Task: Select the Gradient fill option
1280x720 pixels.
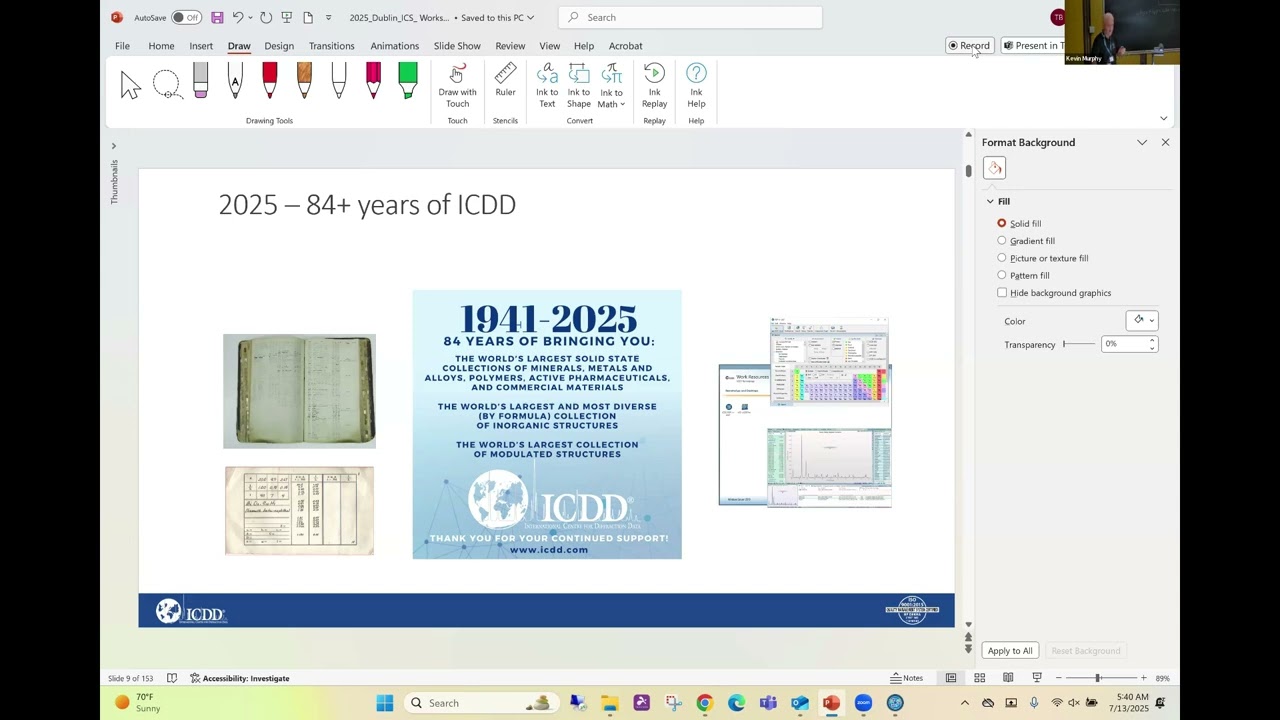Action: (x=1026, y=241)
